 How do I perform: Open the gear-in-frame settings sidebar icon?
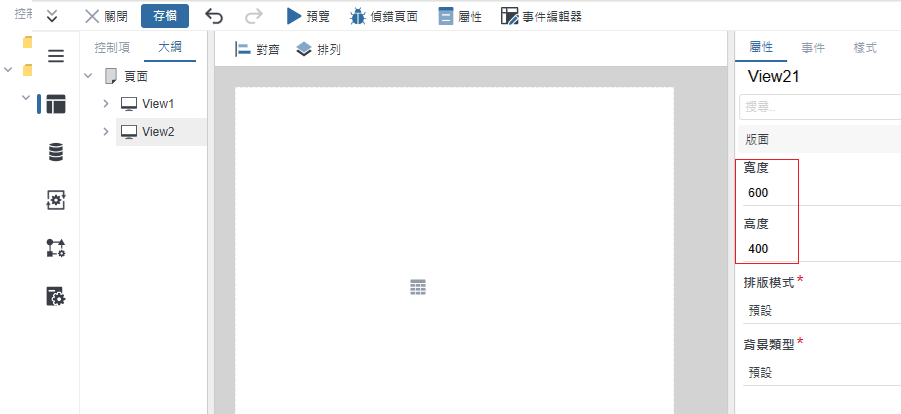56,200
